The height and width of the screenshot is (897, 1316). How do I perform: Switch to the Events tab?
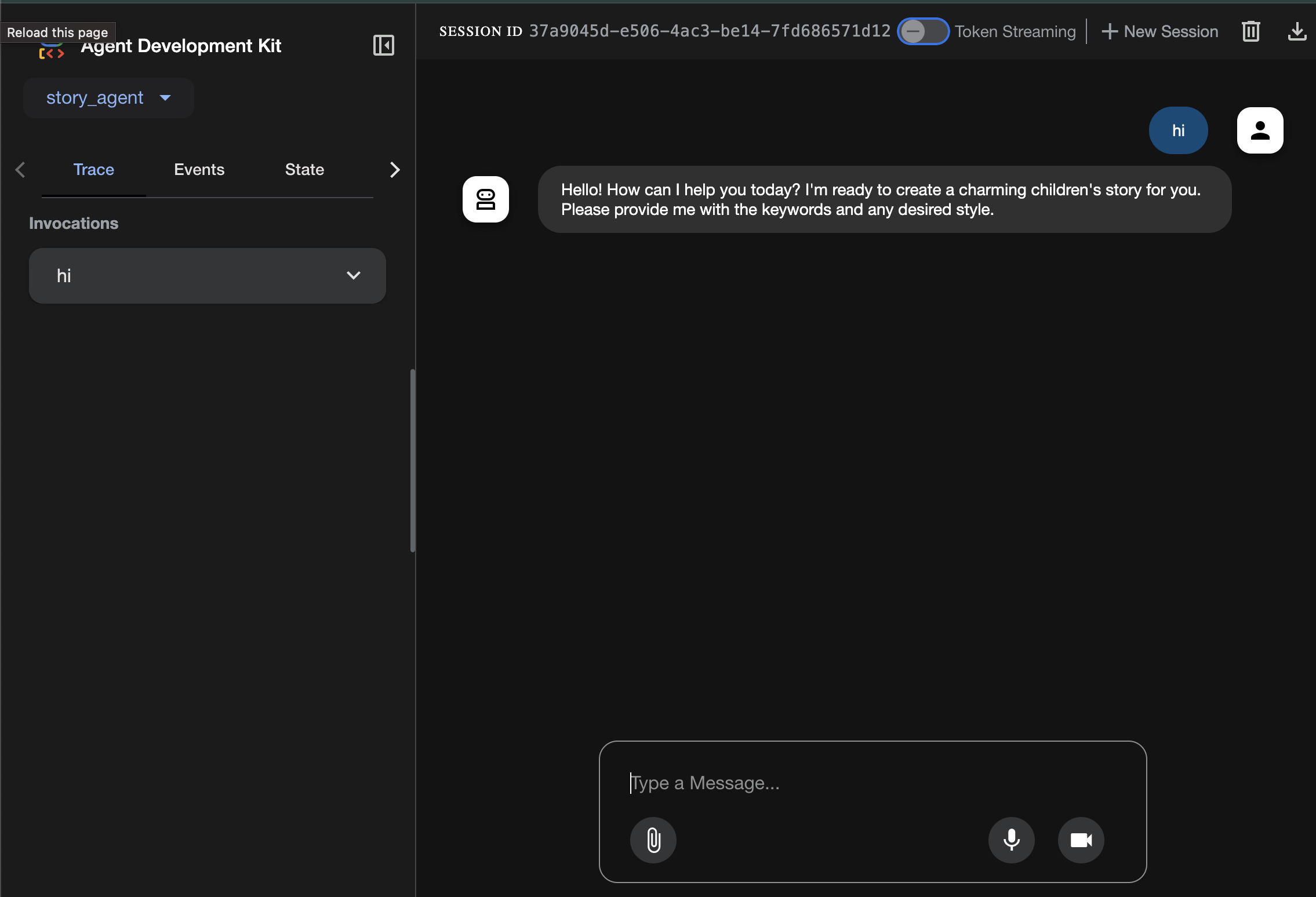pyautogui.click(x=199, y=170)
